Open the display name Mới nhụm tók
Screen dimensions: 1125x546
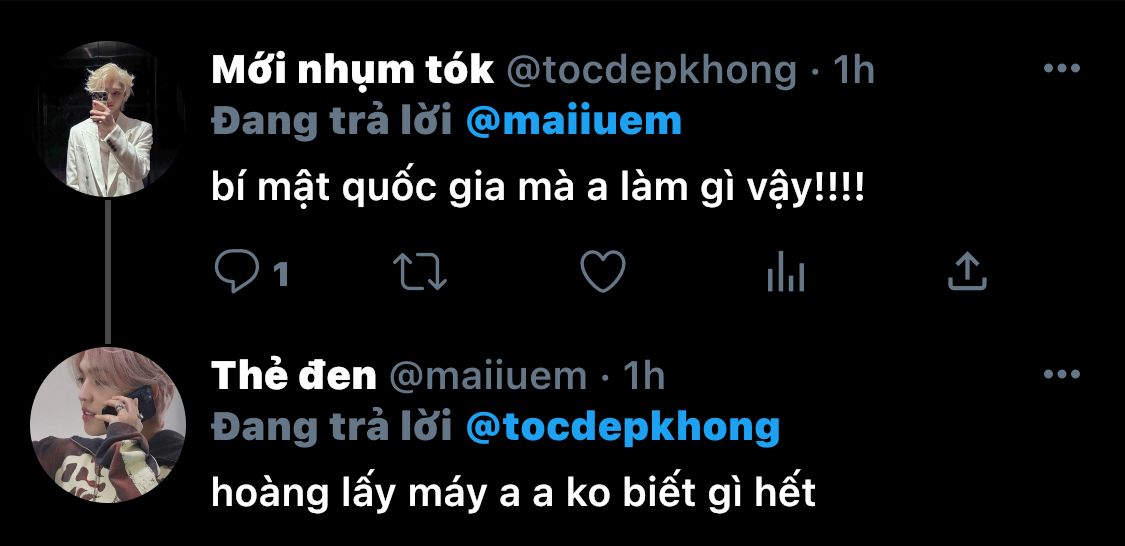click(353, 70)
